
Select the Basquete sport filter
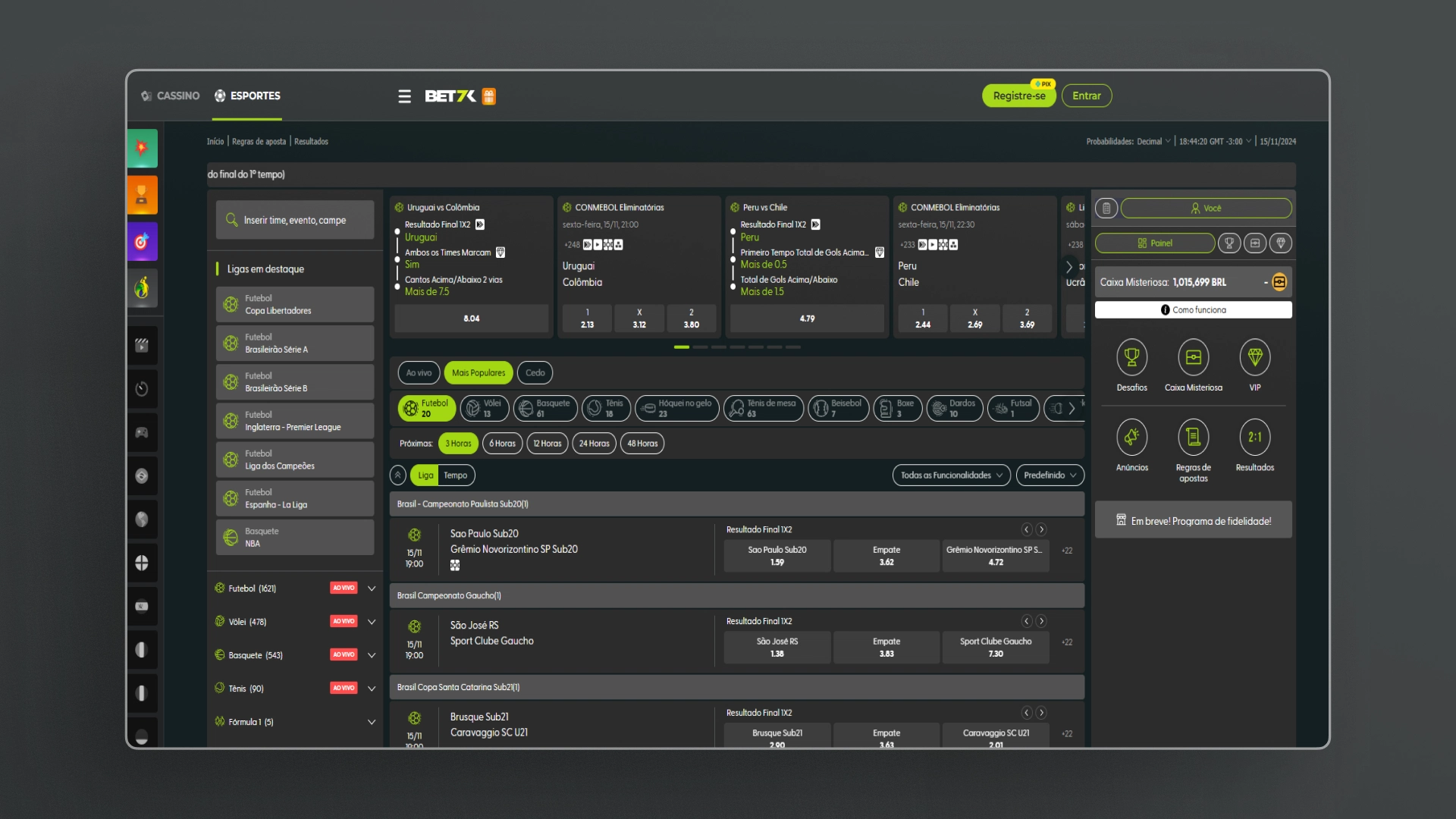(545, 408)
